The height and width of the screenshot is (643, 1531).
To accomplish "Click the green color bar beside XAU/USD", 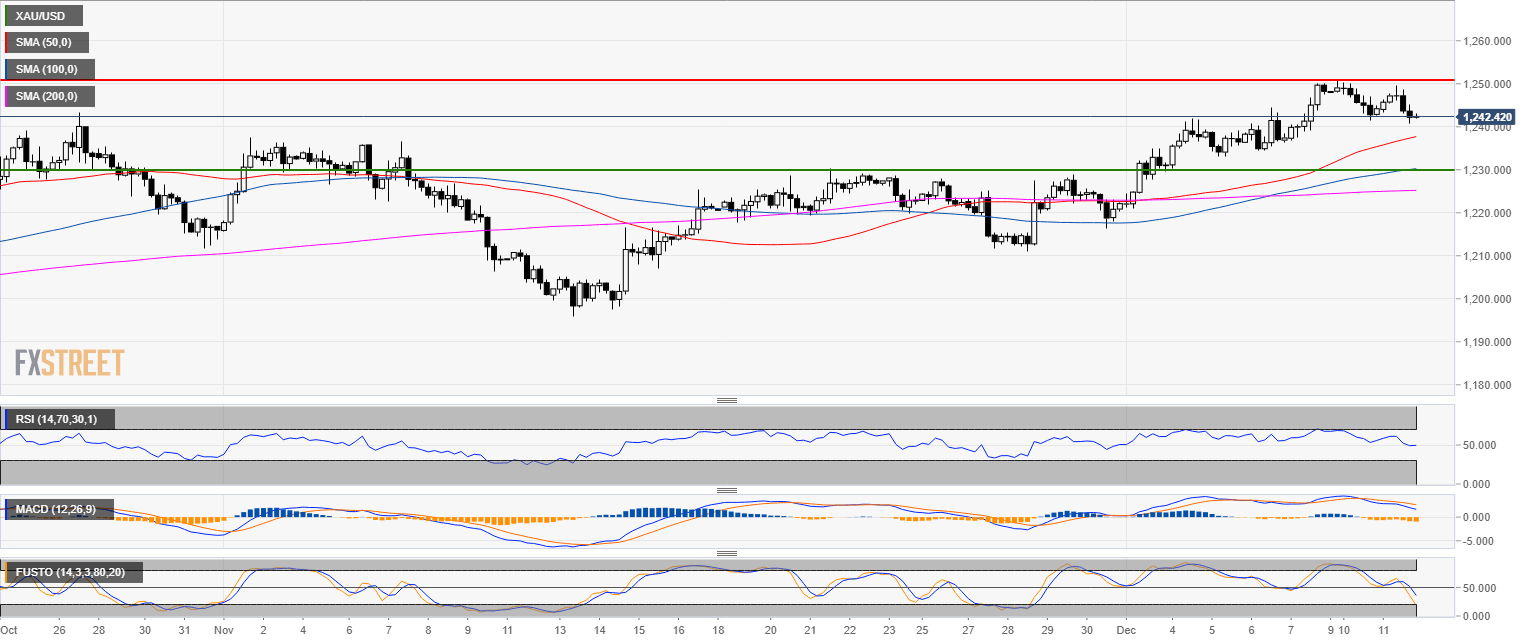I will (7, 16).
